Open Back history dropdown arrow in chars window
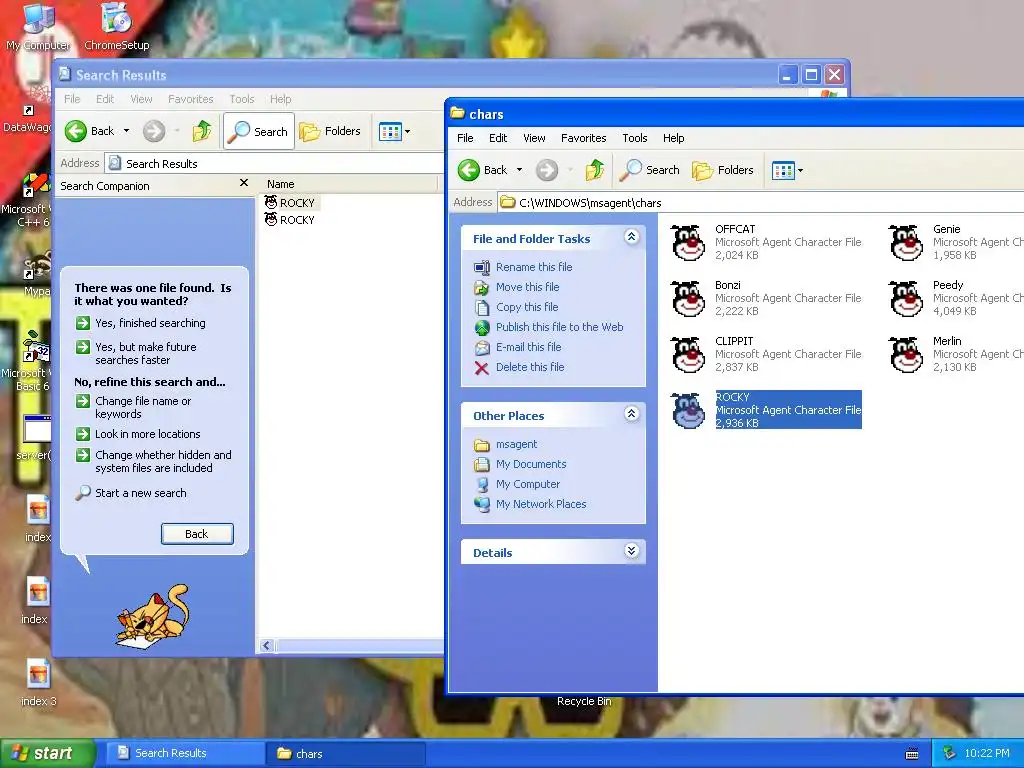The width and height of the screenshot is (1024, 768). point(520,170)
